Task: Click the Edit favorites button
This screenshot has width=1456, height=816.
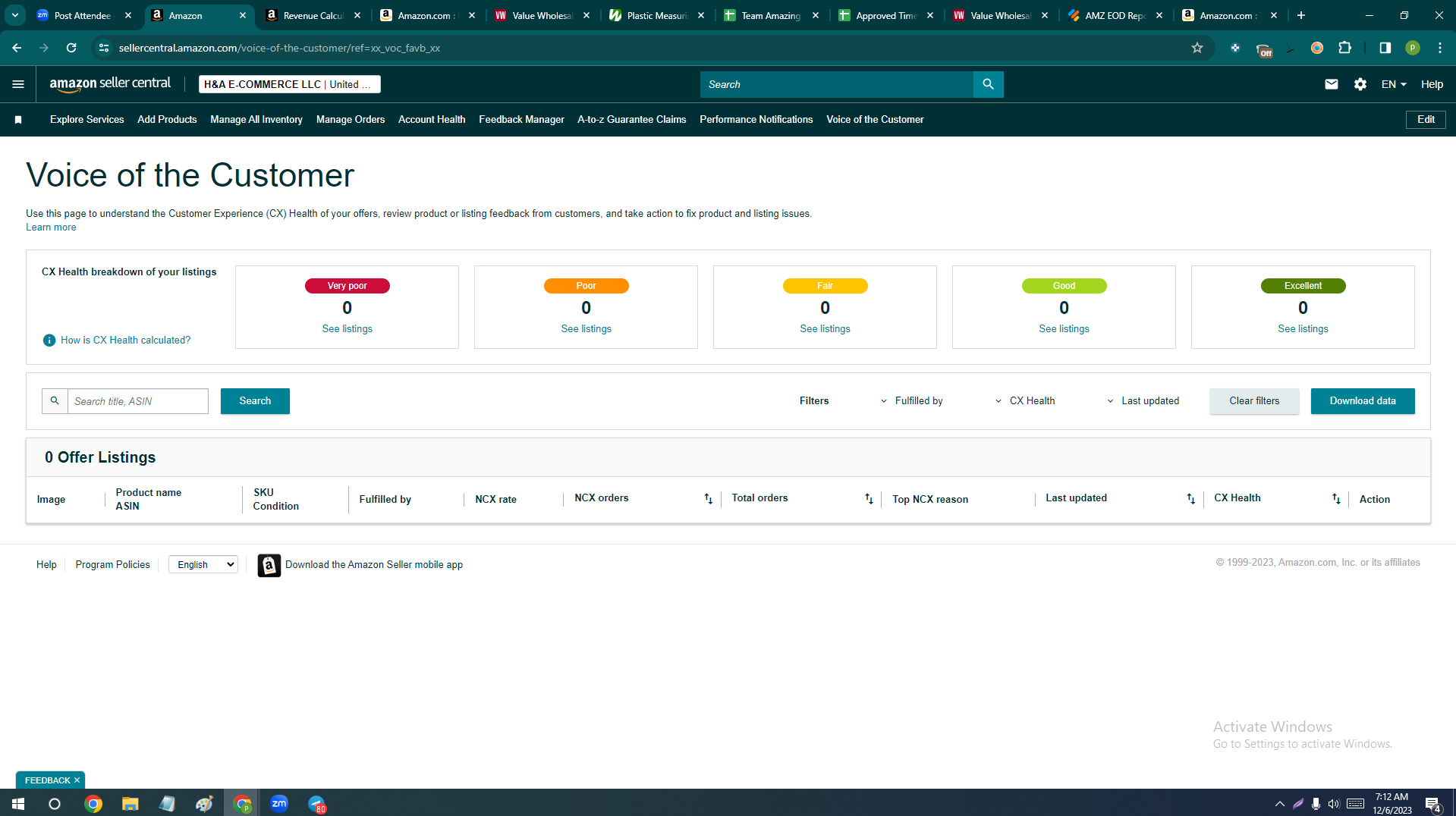Action: point(1426,120)
